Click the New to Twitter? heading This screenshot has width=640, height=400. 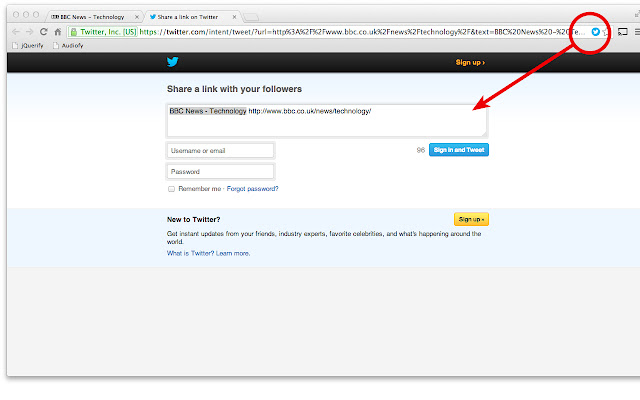[x=193, y=220]
